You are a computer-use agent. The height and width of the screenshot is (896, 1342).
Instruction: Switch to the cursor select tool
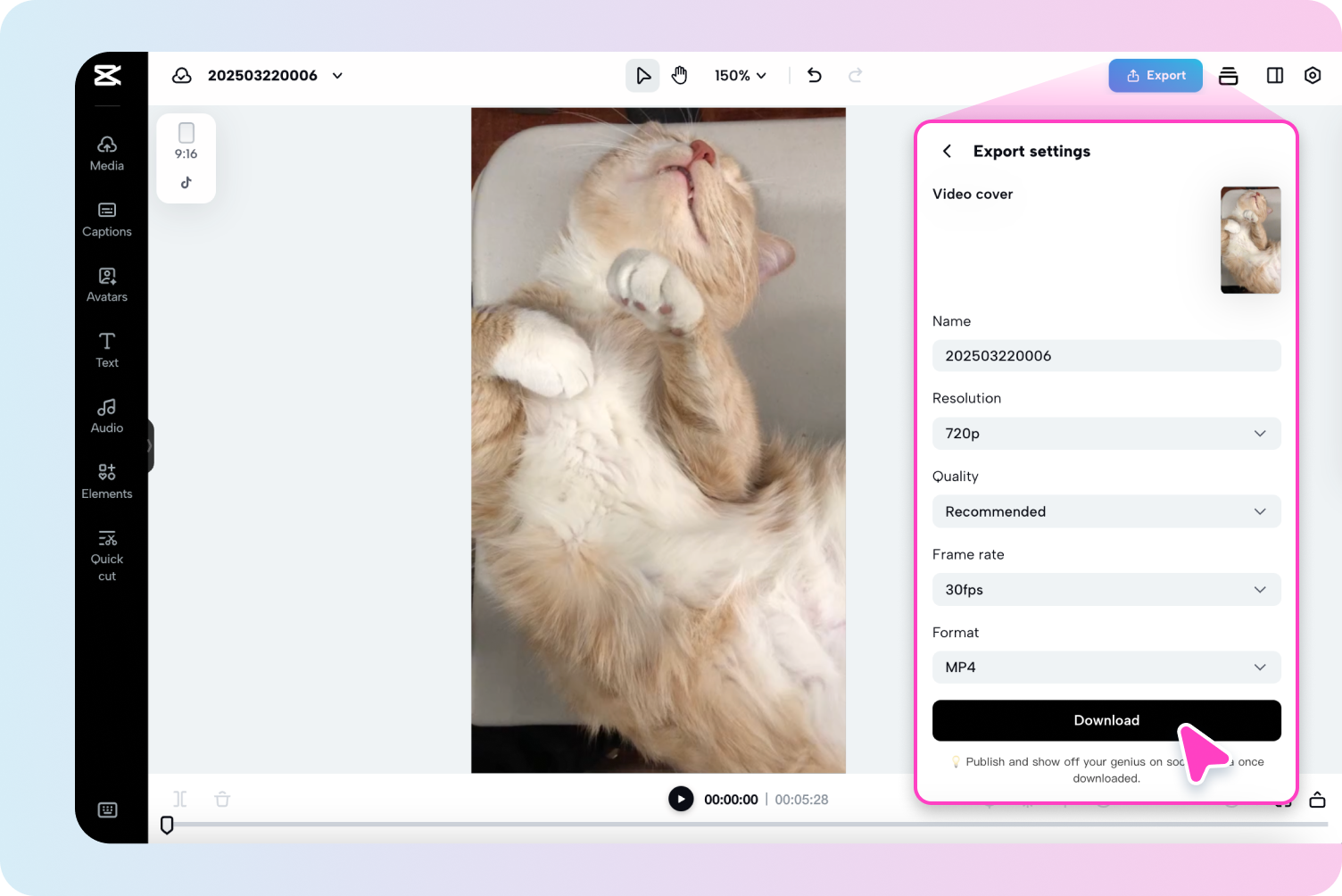pyautogui.click(x=642, y=75)
